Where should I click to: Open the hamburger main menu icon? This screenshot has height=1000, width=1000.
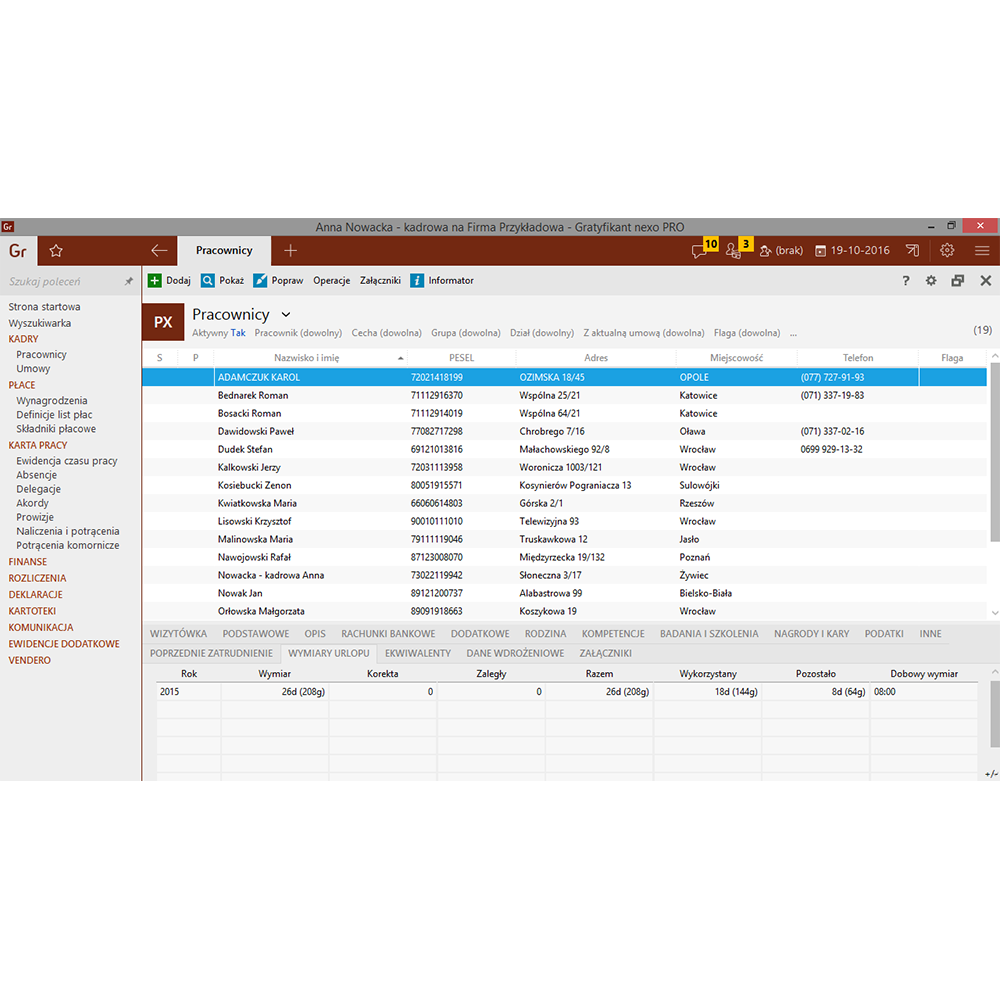coord(982,251)
